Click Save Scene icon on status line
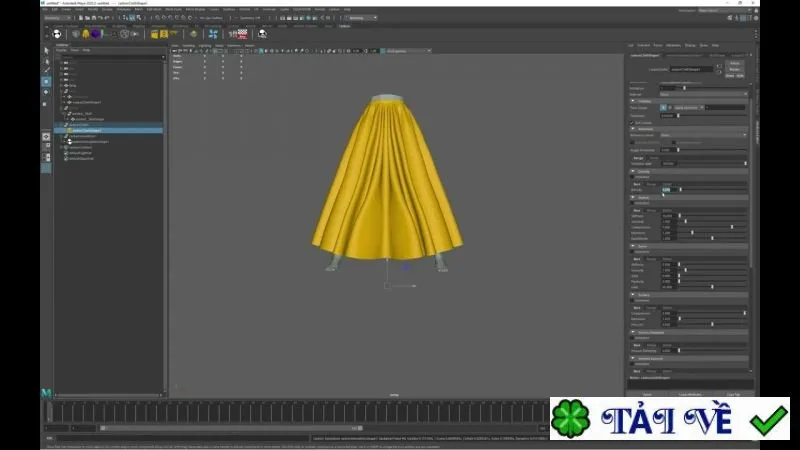This screenshot has width=800, height=450. click(x=94, y=18)
